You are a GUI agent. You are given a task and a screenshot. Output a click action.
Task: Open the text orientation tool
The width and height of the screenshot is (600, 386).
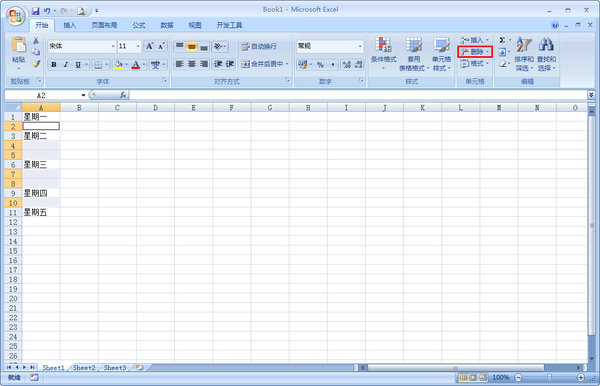218,46
